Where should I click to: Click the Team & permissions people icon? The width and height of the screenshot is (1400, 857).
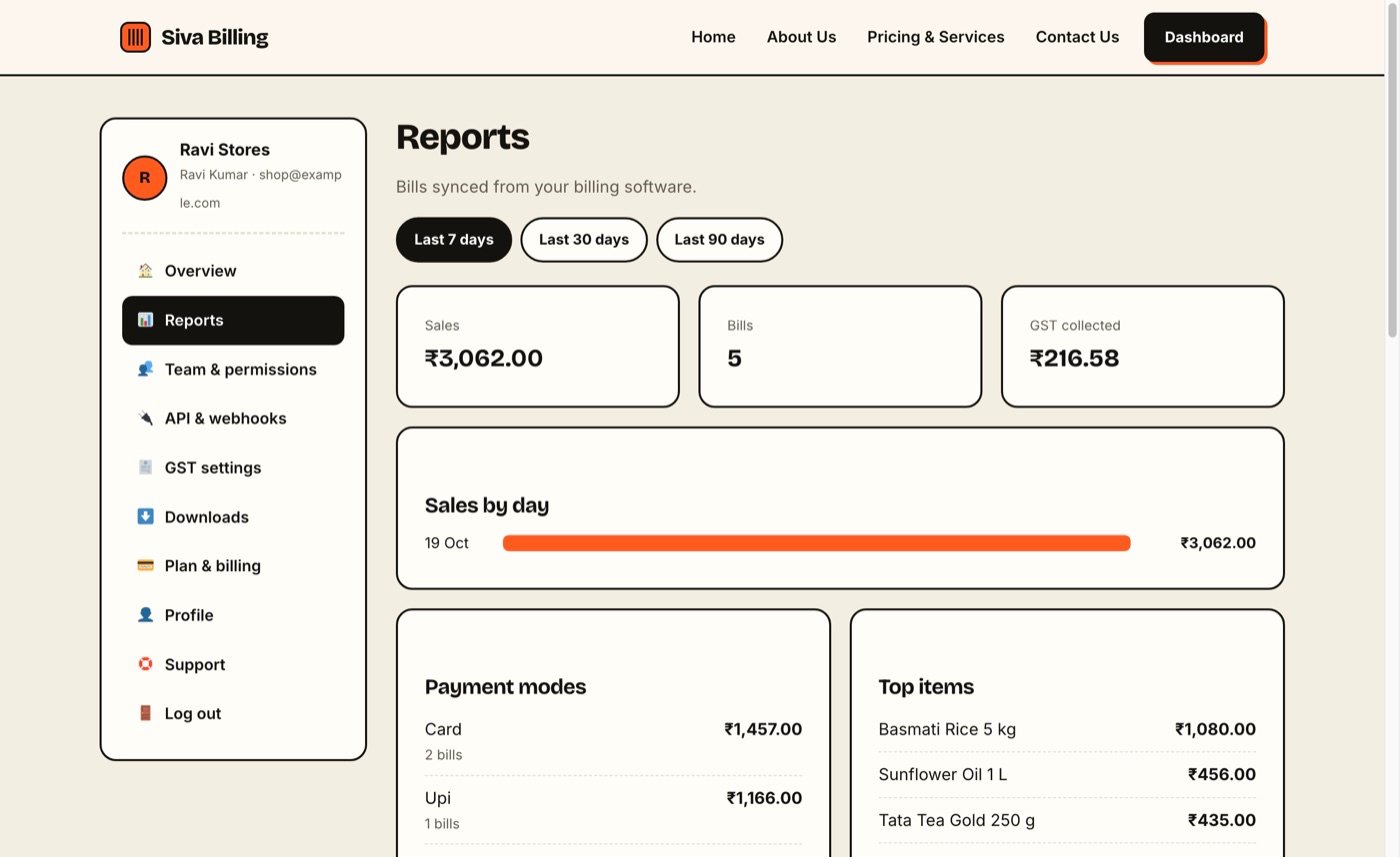145,369
